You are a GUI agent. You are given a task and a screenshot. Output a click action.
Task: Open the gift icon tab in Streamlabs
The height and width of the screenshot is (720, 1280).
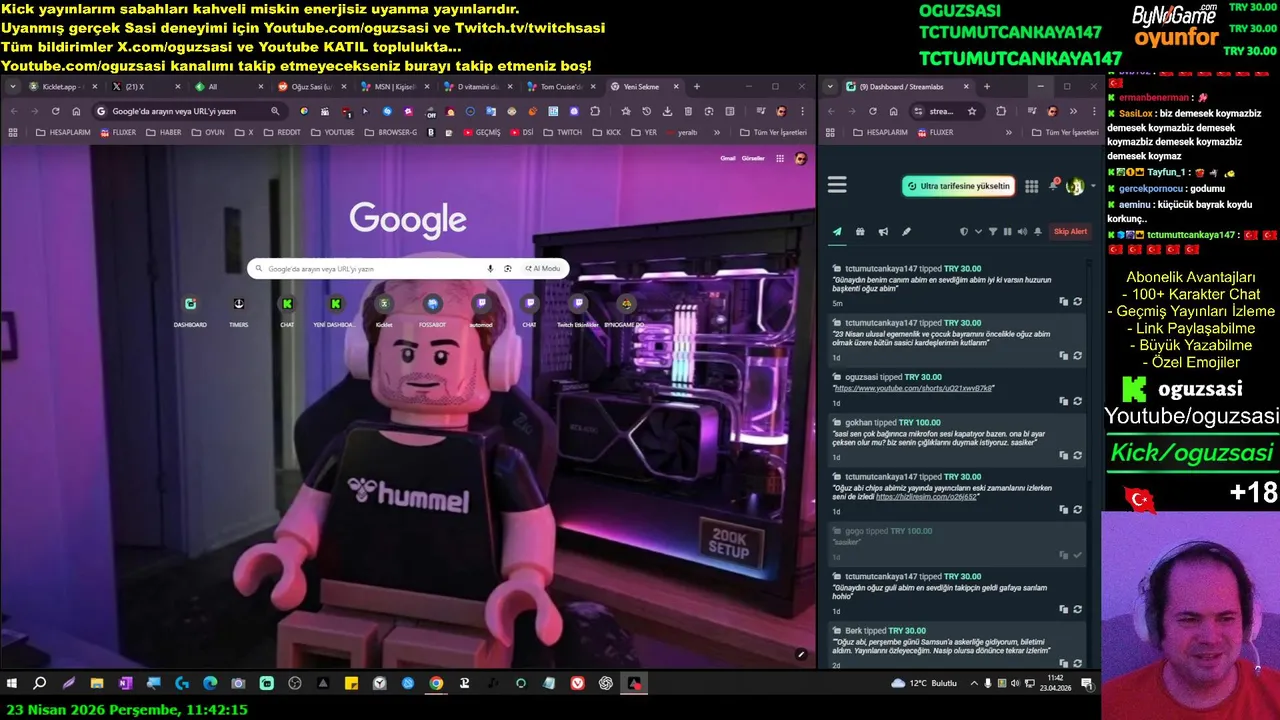click(x=860, y=232)
